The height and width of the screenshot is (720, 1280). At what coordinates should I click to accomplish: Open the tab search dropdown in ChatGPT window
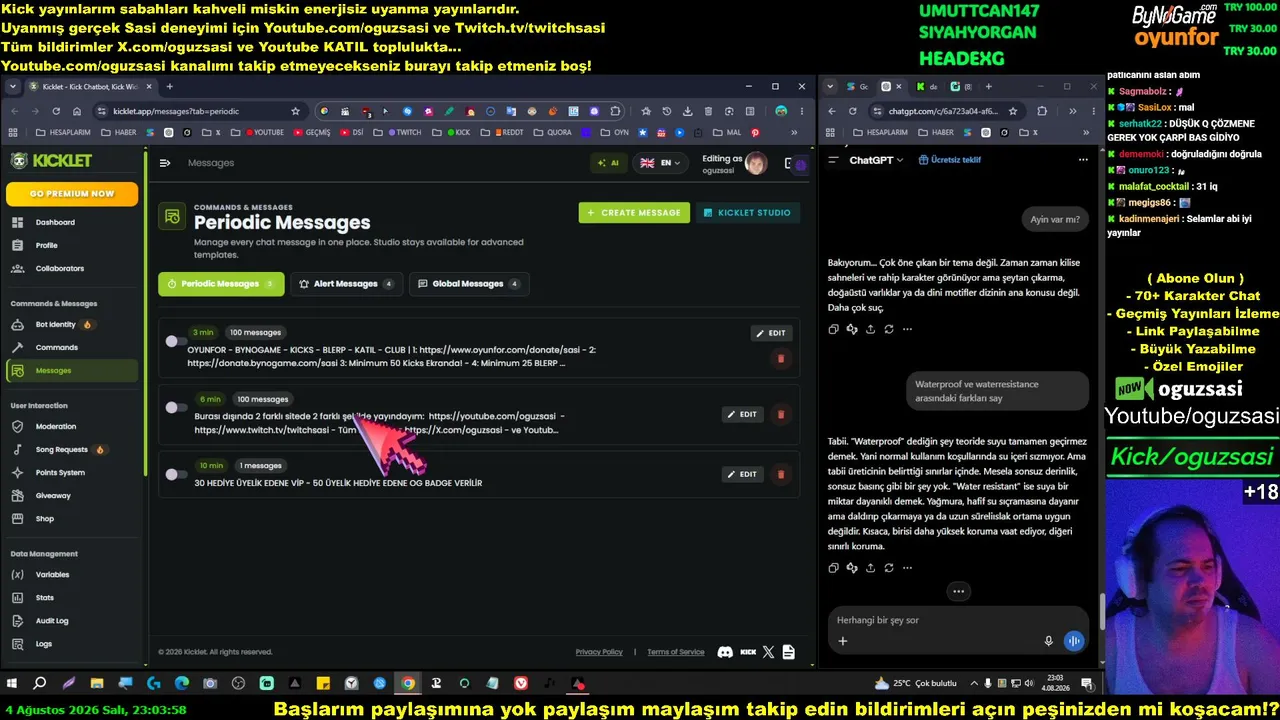(x=830, y=87)
